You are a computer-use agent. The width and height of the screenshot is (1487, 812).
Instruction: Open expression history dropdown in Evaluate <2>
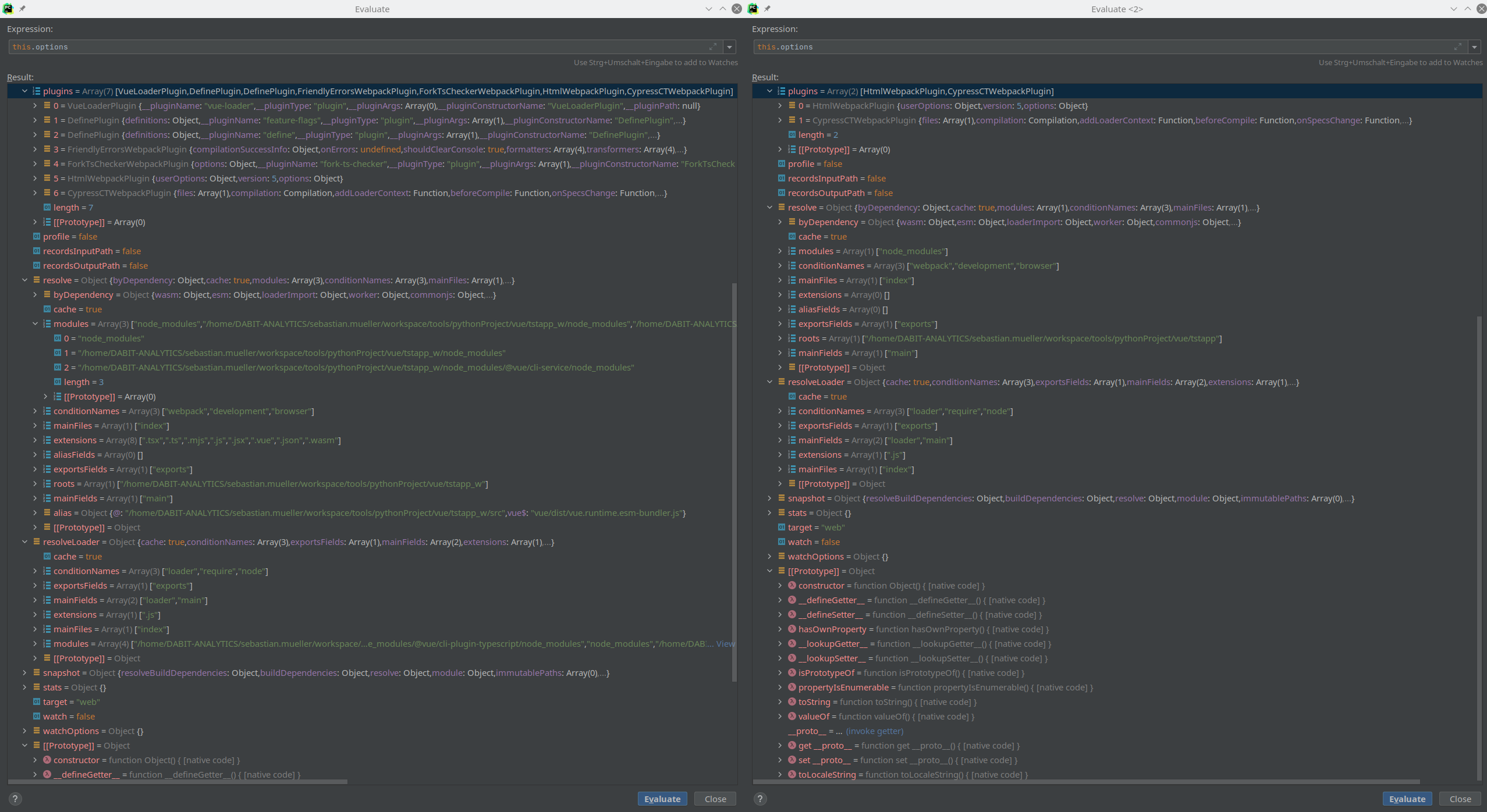pos(1475,47)
